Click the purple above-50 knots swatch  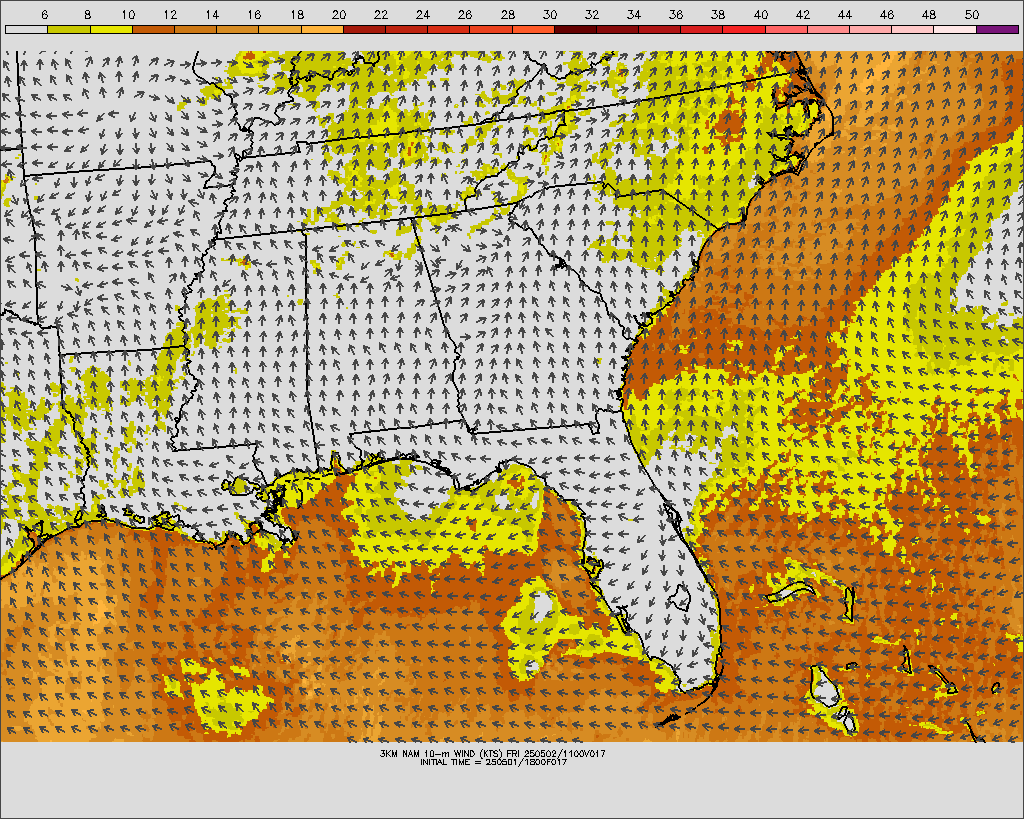click(x=998, y=29)
